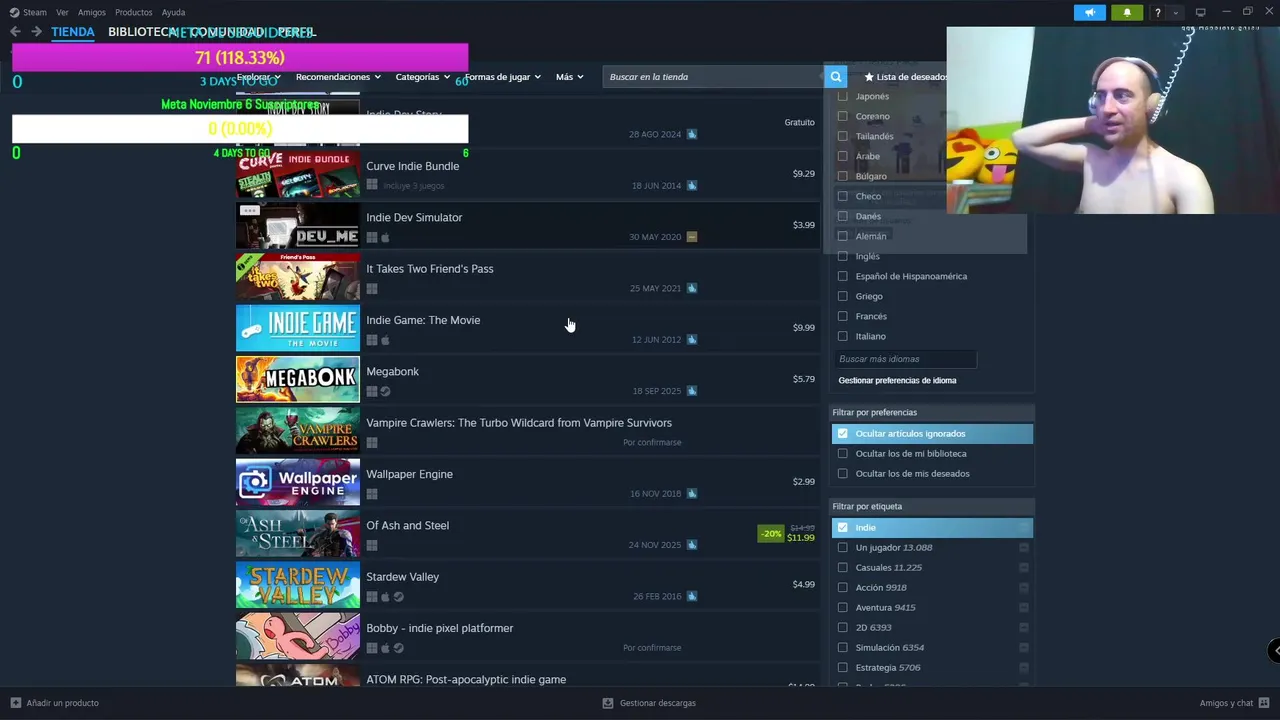Click wishlist icon on Megabonk row
The height and width of the screenshot is (720, 1280).
click(692, 391)
